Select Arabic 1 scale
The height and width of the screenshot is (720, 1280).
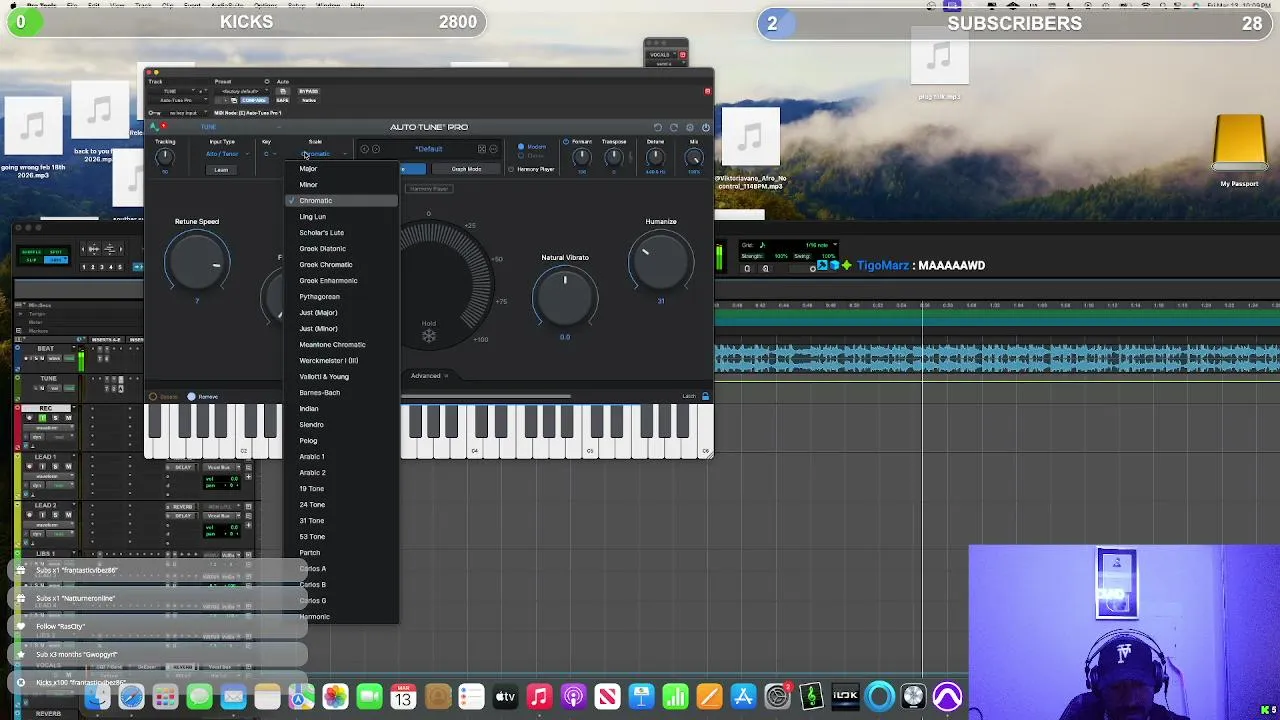click(x=341, y=456)
